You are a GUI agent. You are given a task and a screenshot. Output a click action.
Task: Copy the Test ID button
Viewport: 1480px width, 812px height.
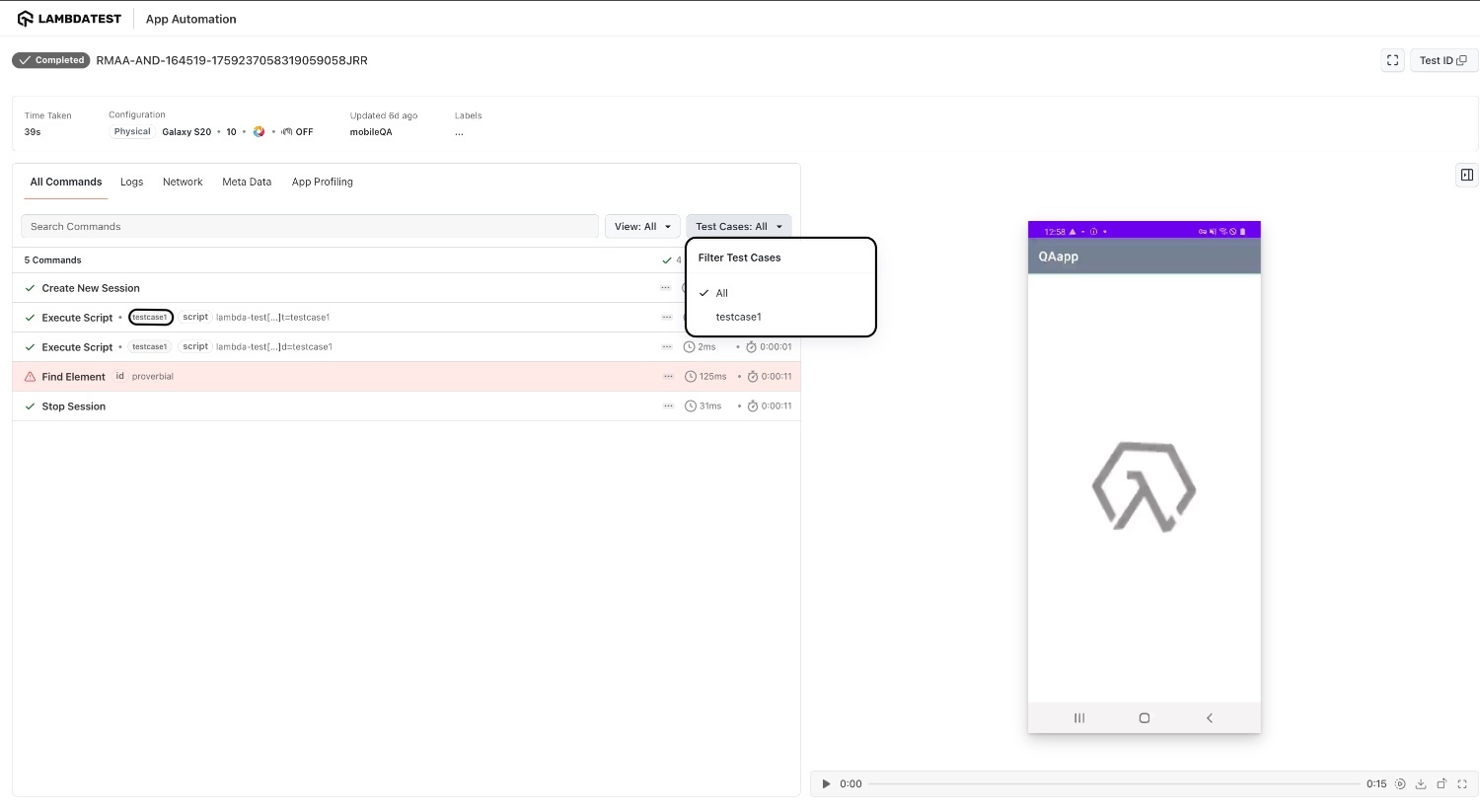coord(1443,60)
